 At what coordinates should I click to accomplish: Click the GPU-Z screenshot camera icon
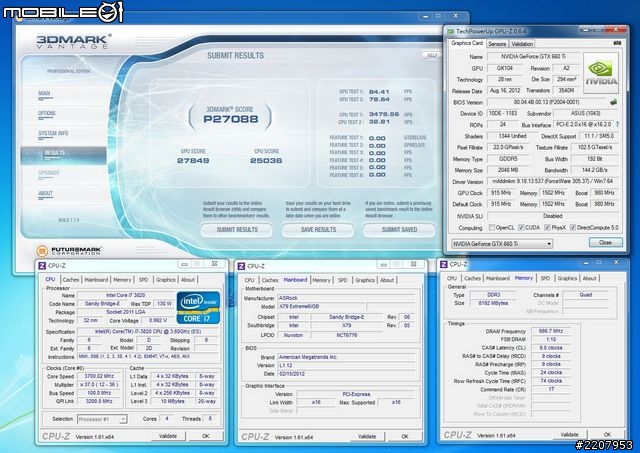tap(617, 43)
